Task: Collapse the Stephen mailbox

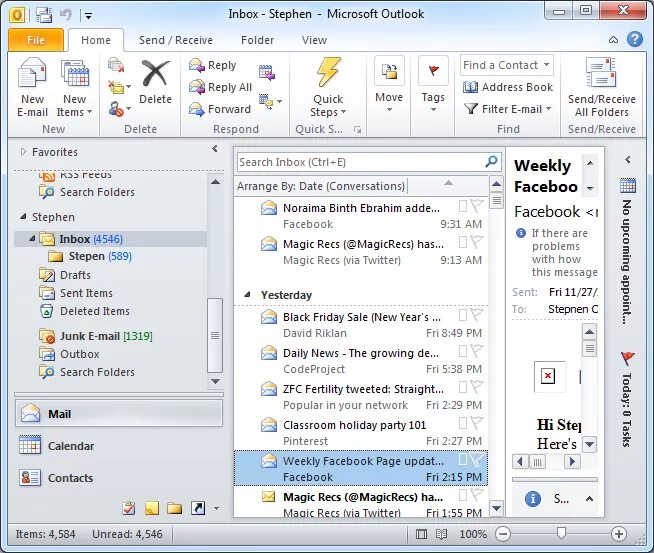Action: [23, 217]
